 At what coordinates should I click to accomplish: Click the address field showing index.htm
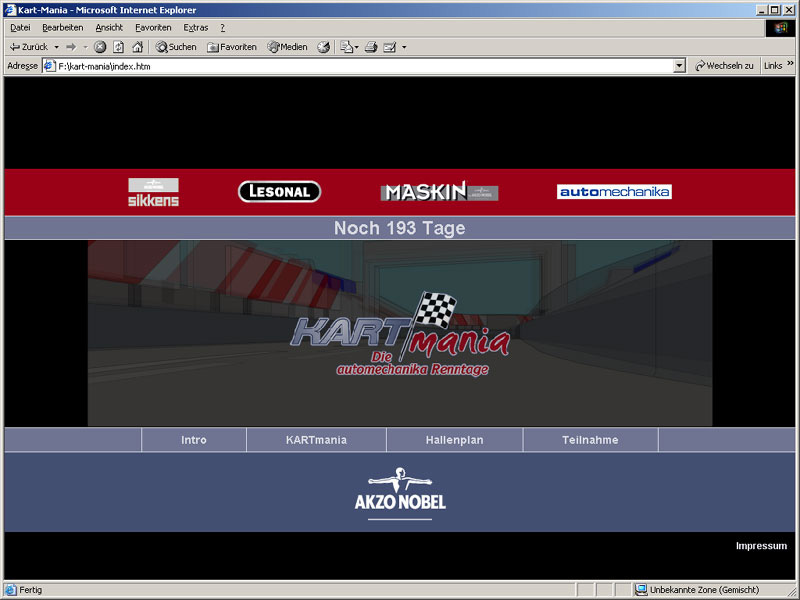tap(360, 66)
